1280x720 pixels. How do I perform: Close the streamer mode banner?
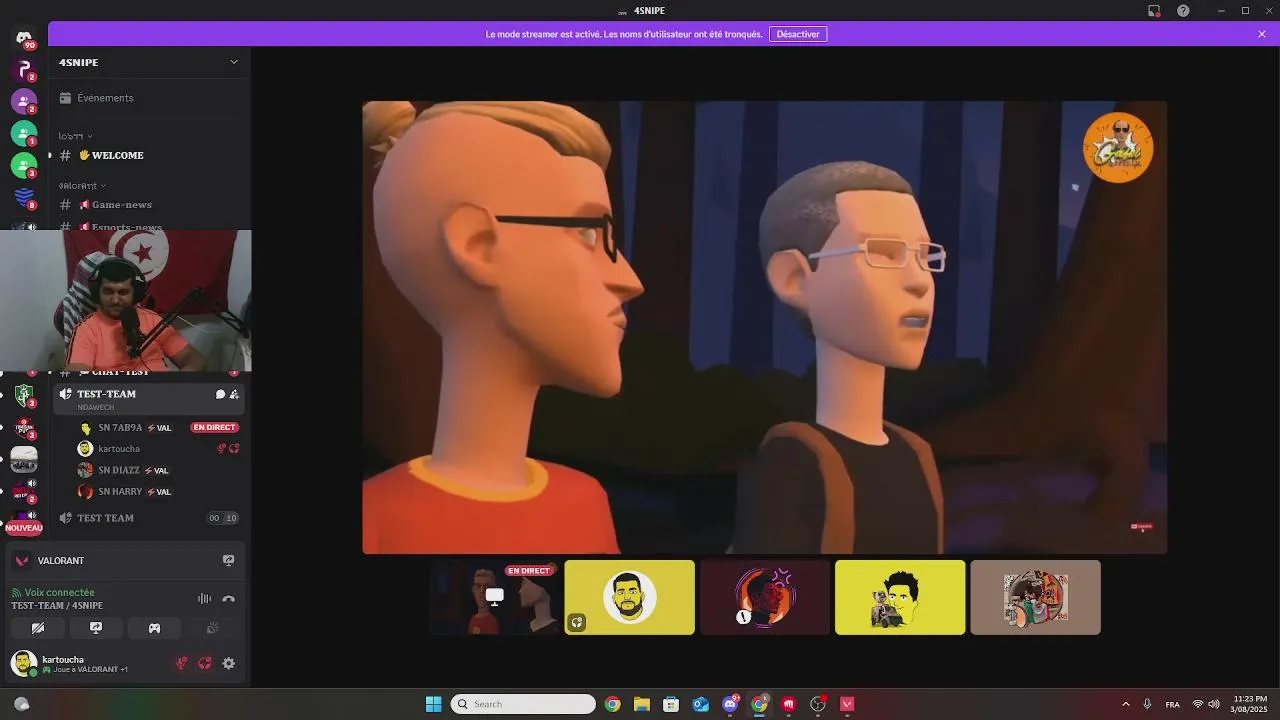tap(1262, 34)
